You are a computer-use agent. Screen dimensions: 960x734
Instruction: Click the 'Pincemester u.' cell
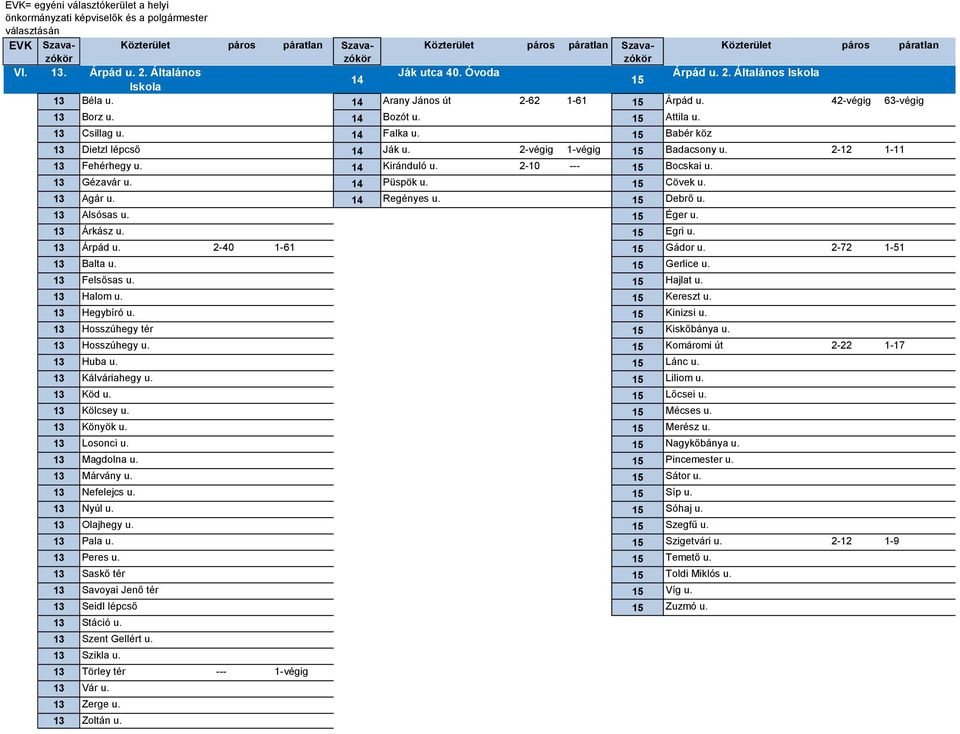point(699,460)
